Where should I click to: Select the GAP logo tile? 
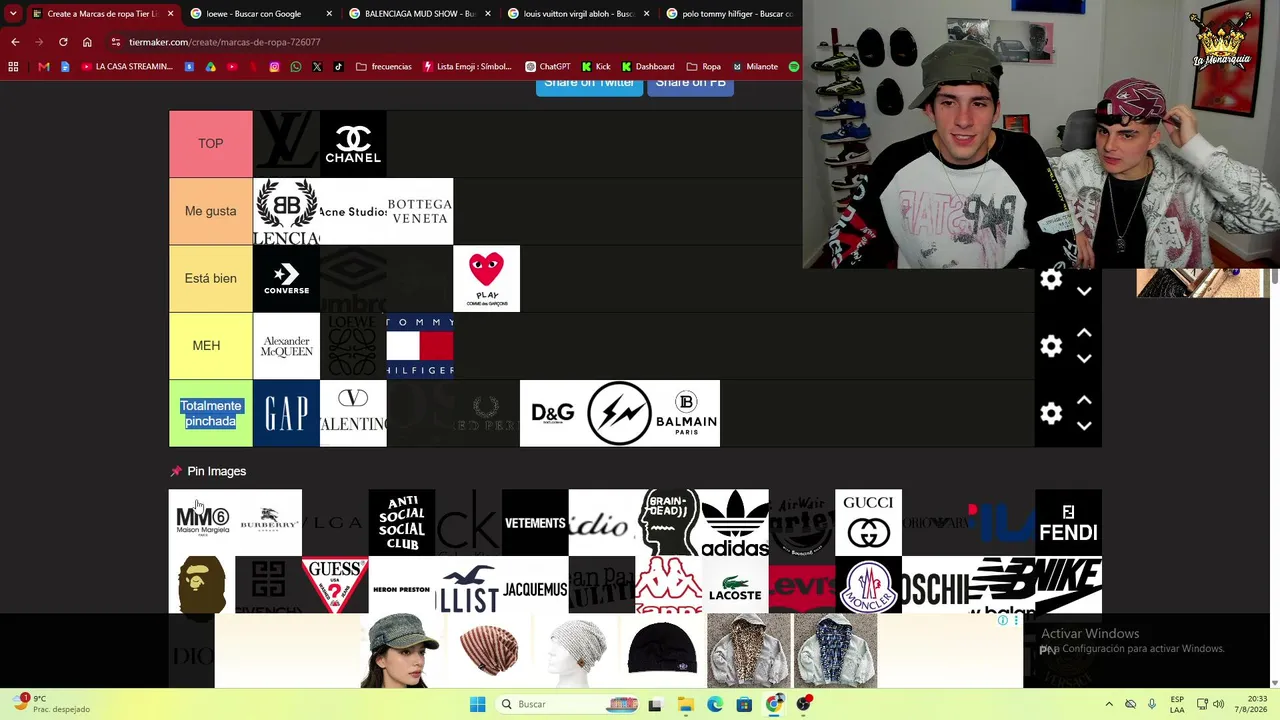[x=286, y=413]
